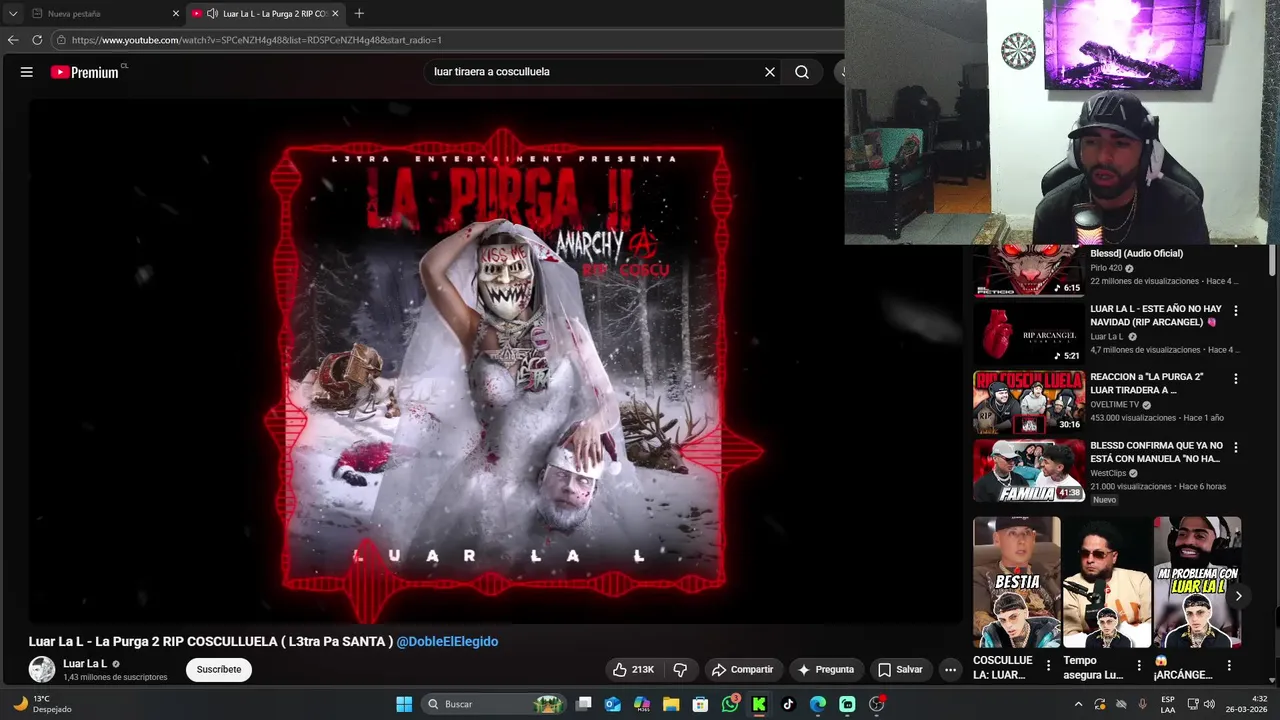The height and width of the screenshot is (720, 1280).
Task: Close the Luar La L YouTube tab
Action: pyautogui.click(x=335, y=14)
